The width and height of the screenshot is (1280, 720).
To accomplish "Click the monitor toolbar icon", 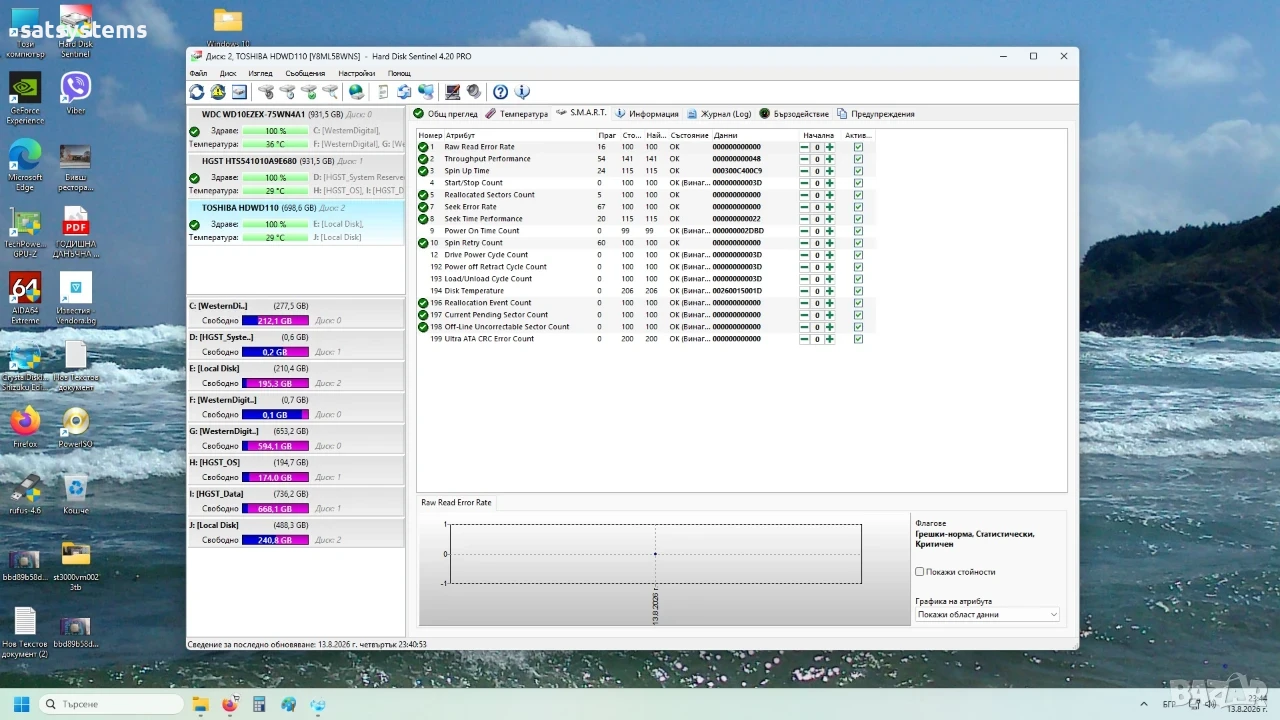I will [452, 92].
